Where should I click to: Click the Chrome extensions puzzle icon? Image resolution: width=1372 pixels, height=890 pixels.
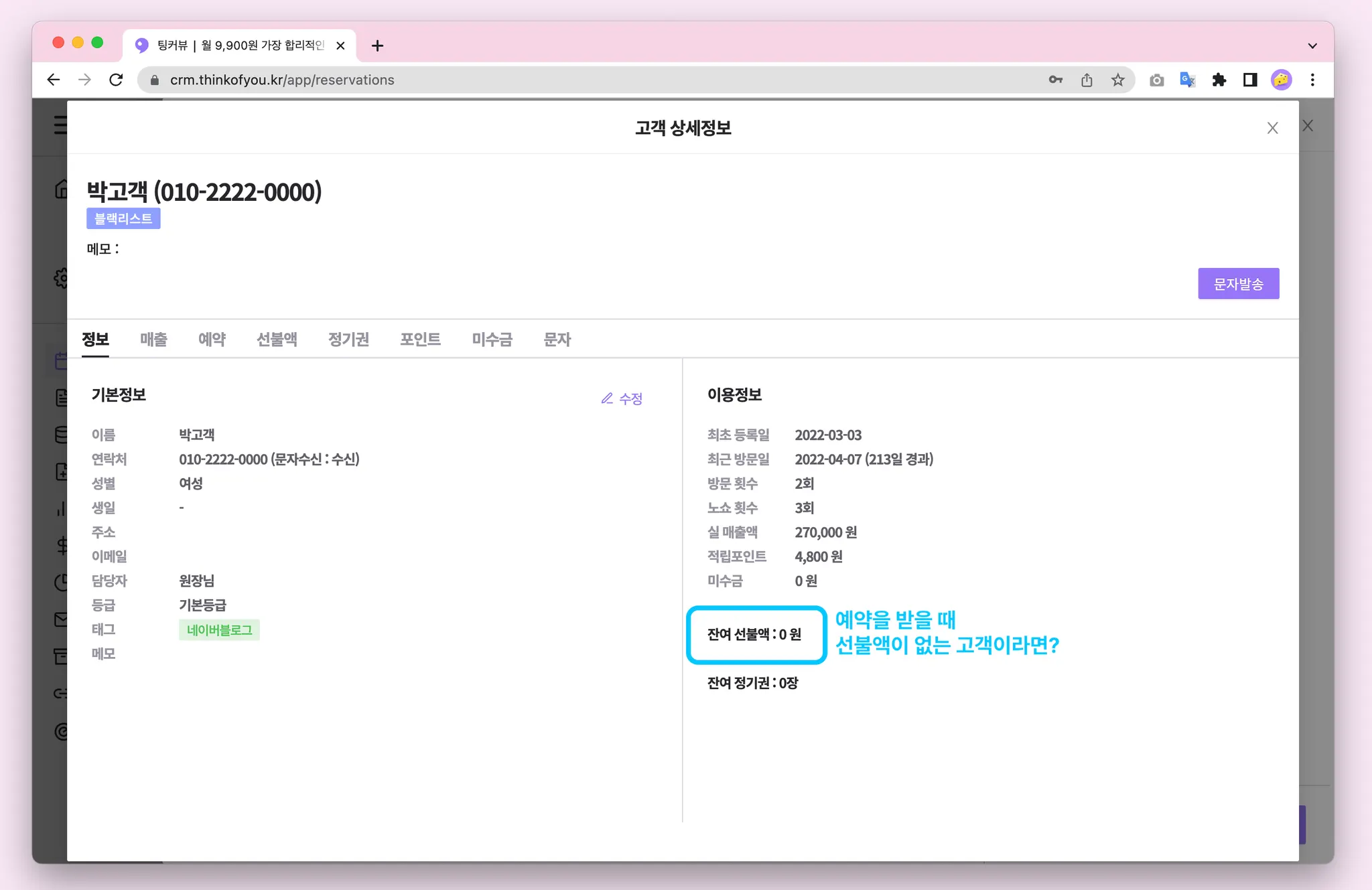coord(1219,80)
